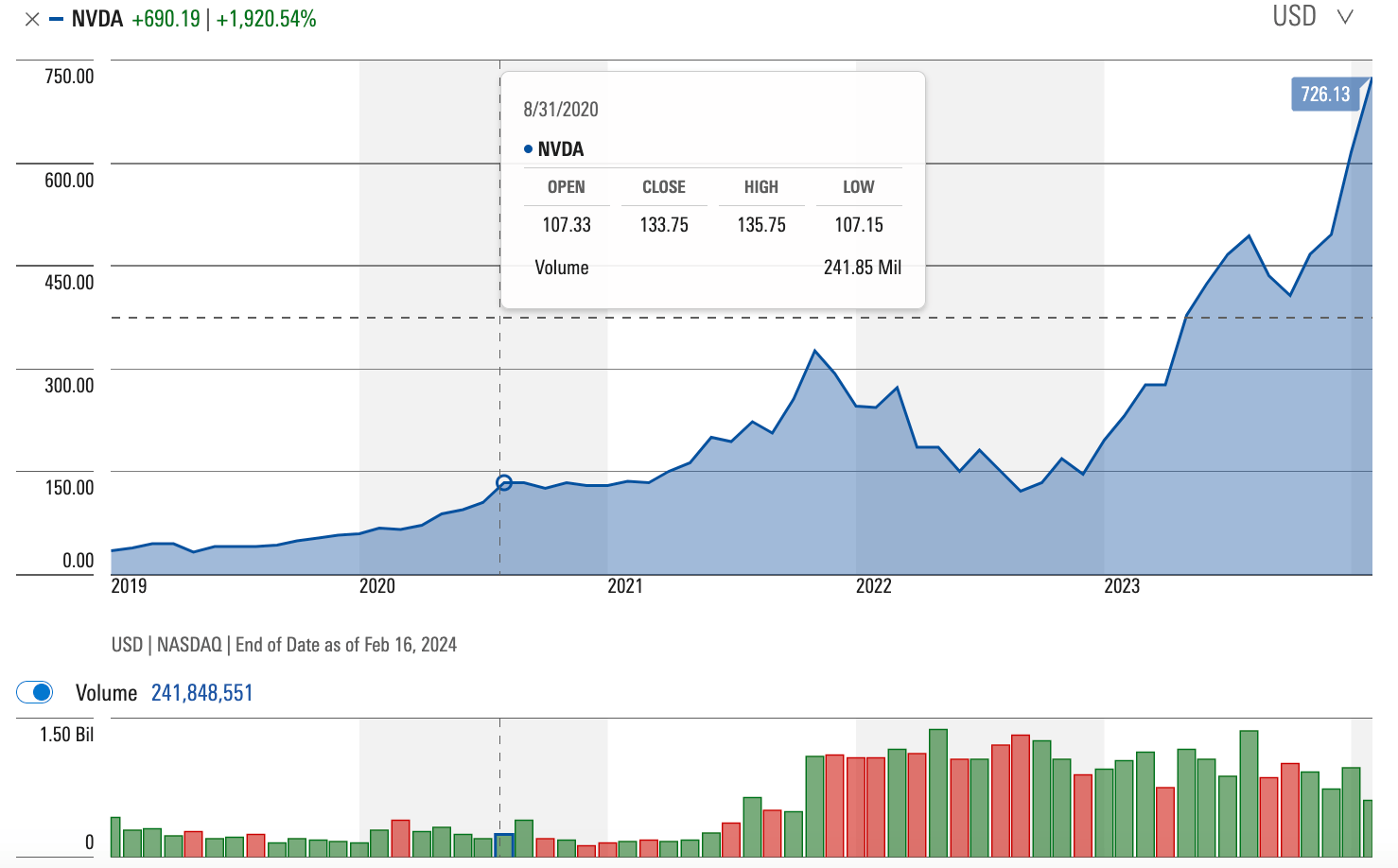Click the CLOSE value 133.75 in tooltip
The height and width of the screenshot is (868, 1398).
coord(664,224)
